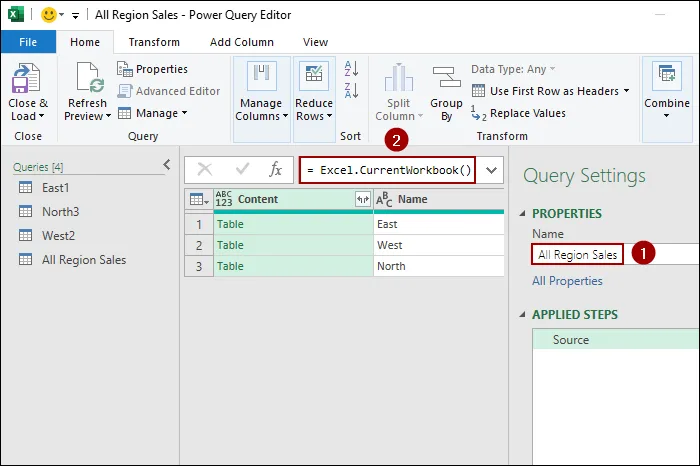
Task: Click the Content column header
Action: point(293,200)
